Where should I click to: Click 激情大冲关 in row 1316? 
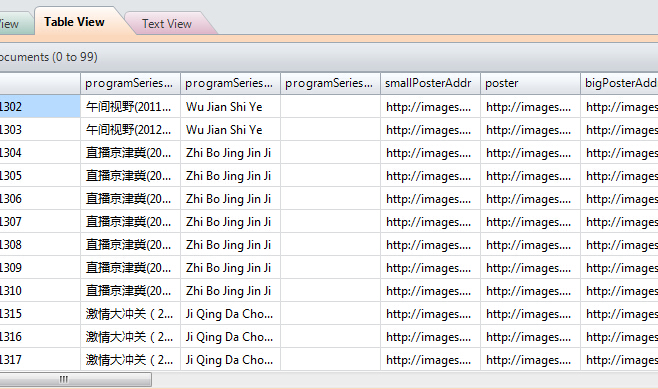coord(130,337)
